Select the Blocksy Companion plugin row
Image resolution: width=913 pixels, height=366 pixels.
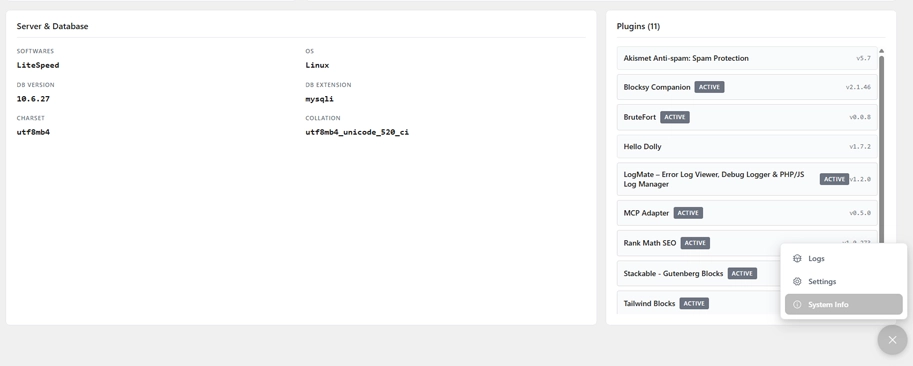[747, 87]
